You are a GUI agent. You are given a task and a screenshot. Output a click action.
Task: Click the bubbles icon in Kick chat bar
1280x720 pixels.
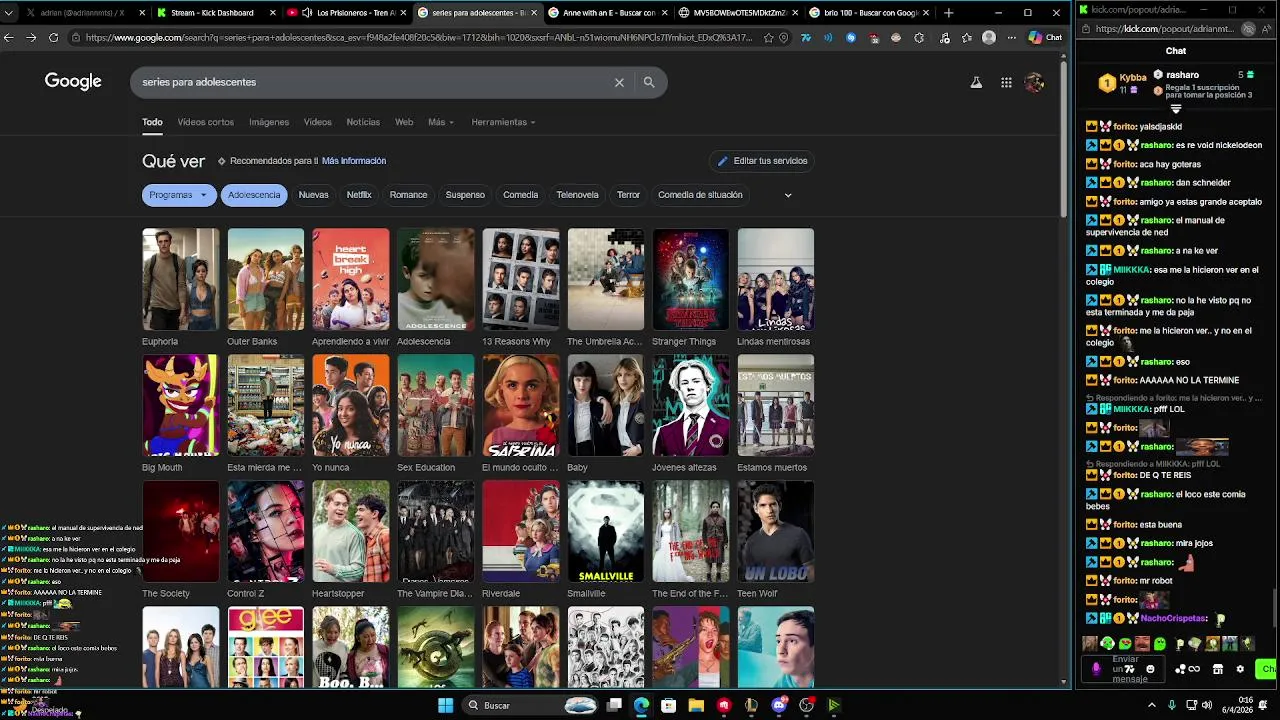(x=1180, y=669)
